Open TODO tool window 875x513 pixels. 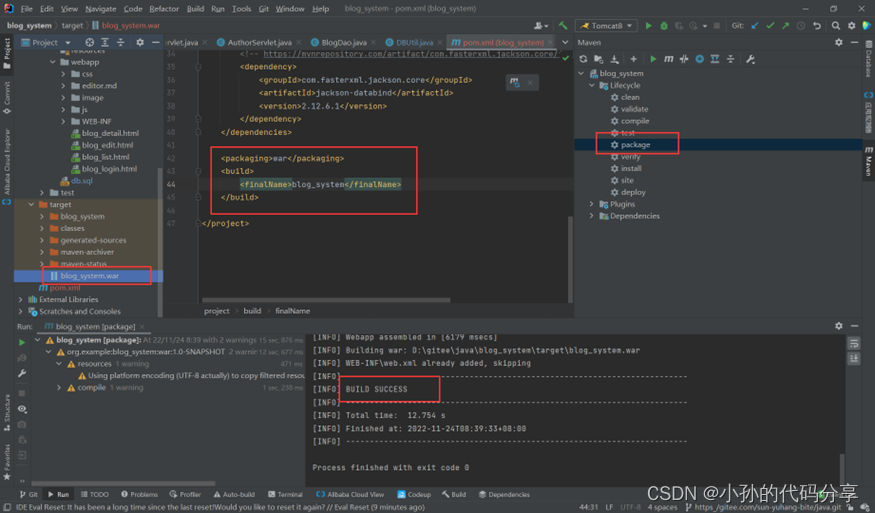(x=94, y=495)
